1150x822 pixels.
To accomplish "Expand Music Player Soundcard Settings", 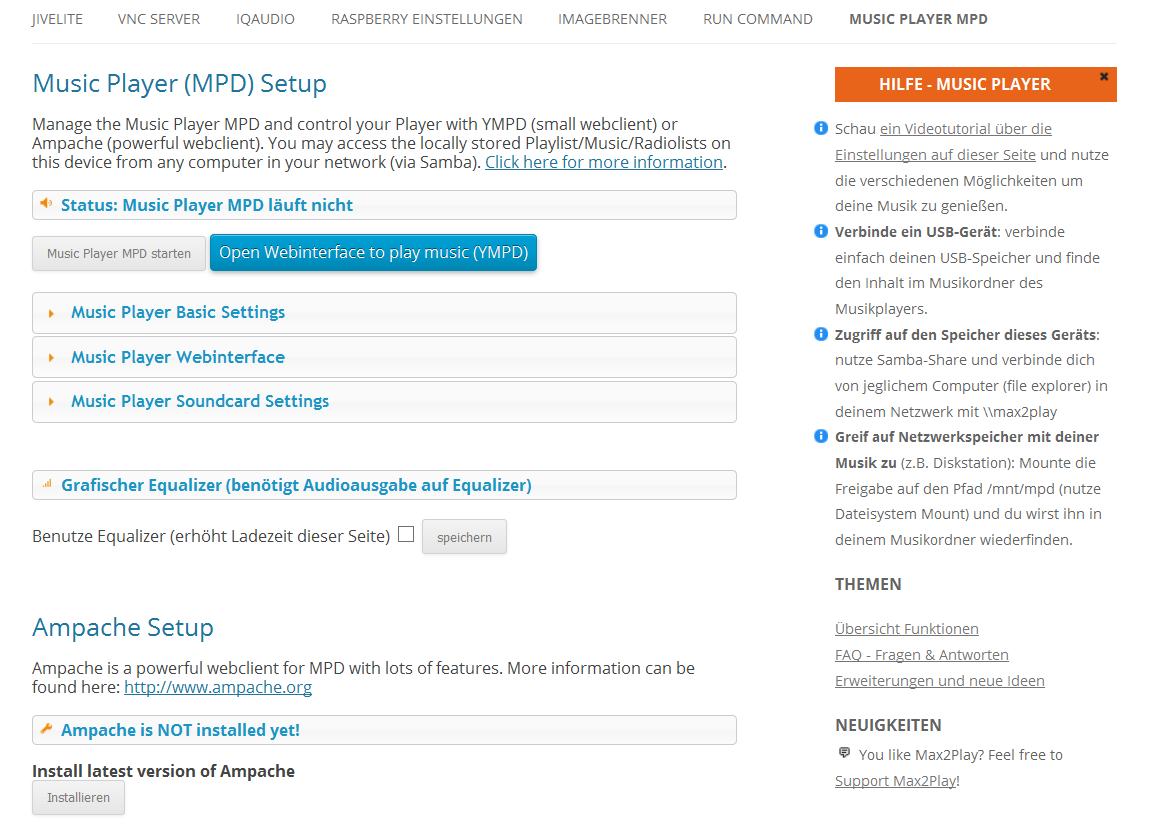I will point(384,402).
